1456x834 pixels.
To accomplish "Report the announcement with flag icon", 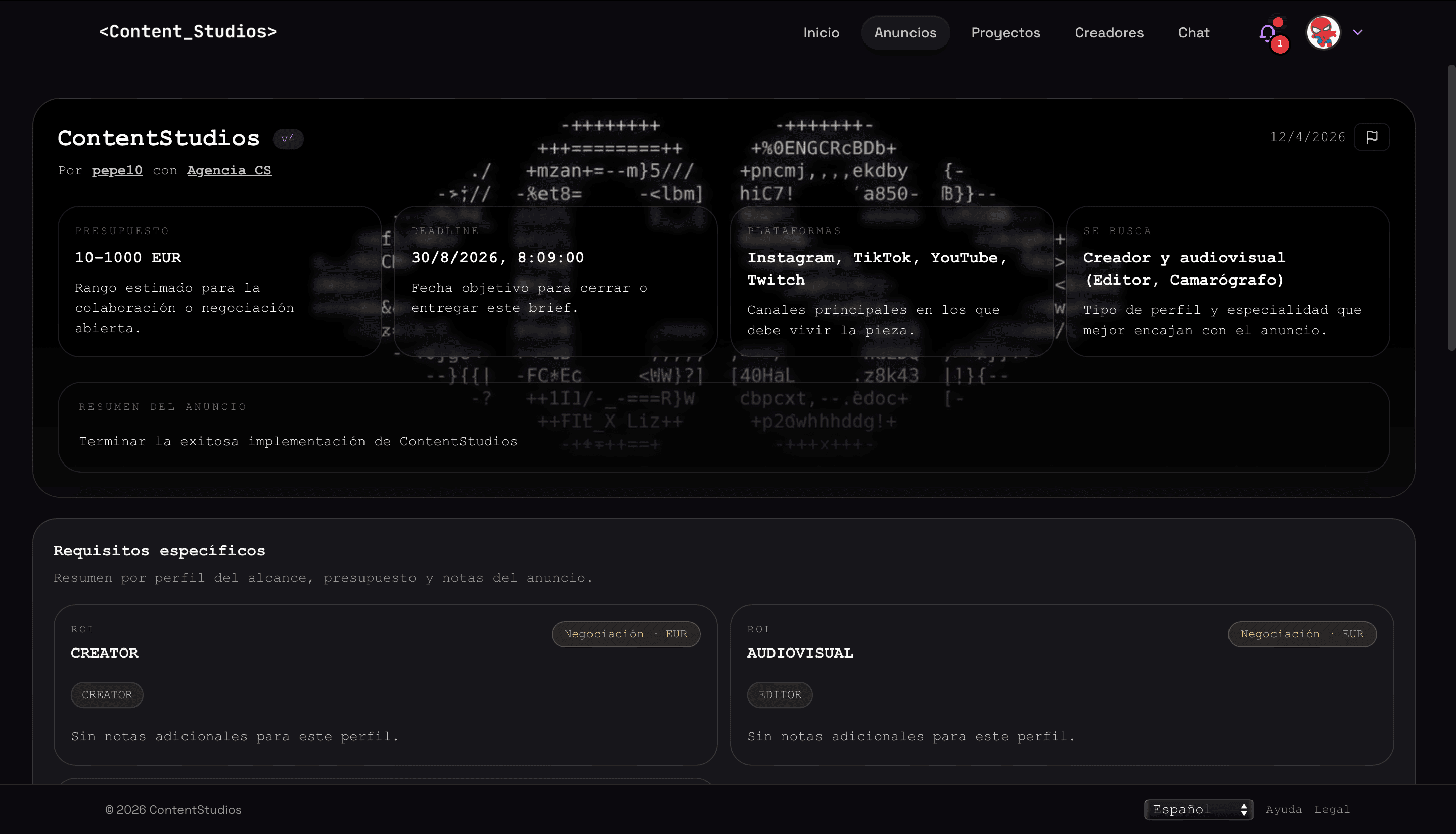I will coord(1371,137).
